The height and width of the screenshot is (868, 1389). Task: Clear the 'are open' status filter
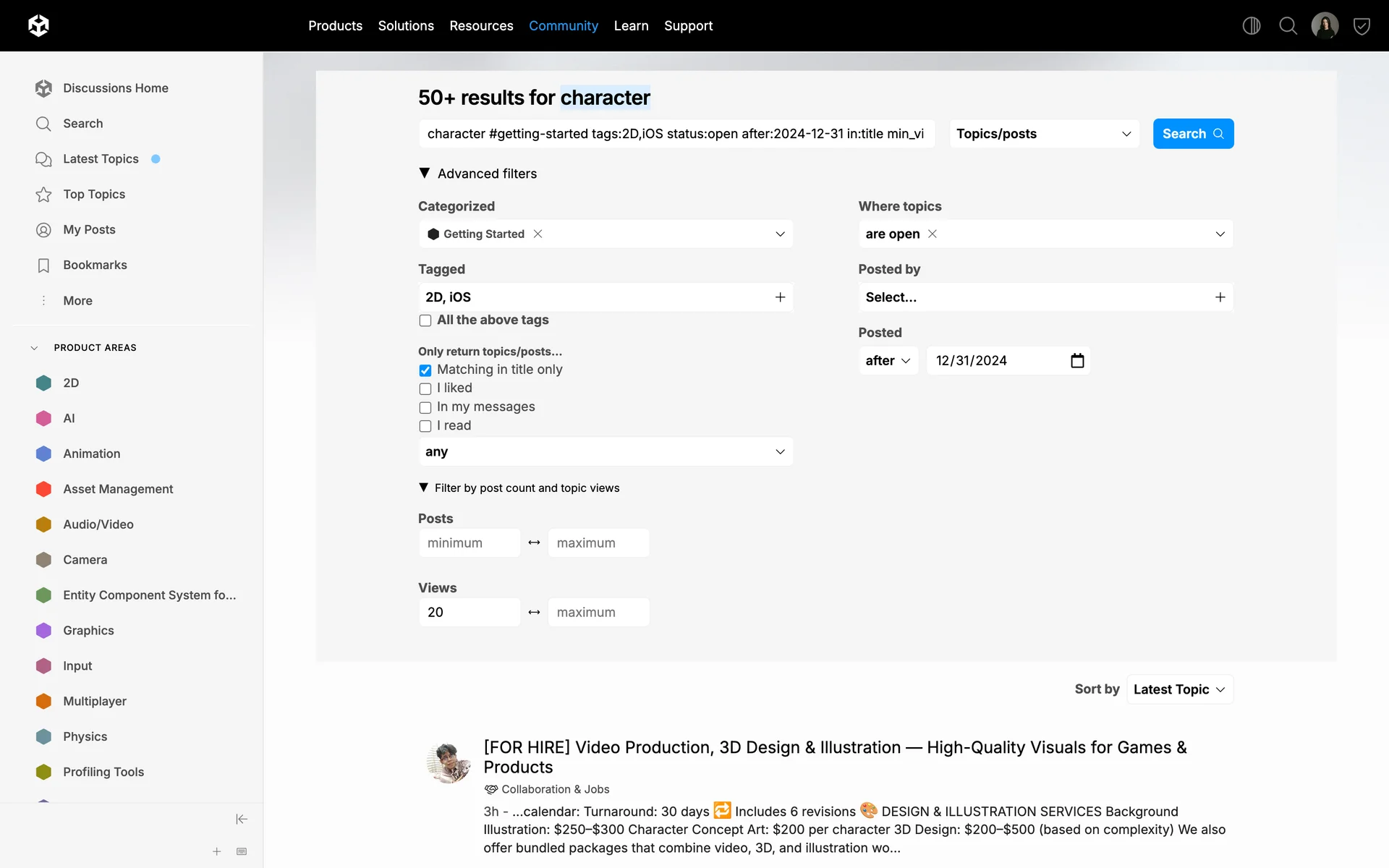pyautogui.click(x=933, y=234)
